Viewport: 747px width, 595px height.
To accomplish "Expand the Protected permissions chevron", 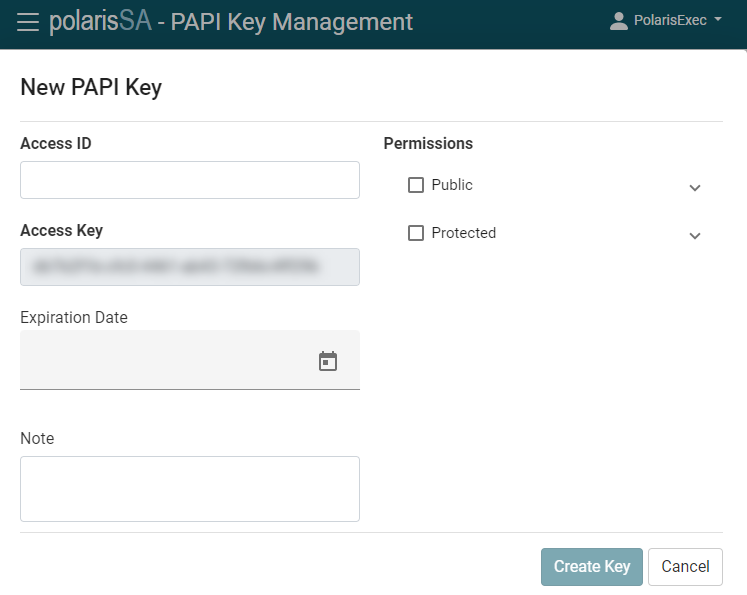I will click(695, 235).
